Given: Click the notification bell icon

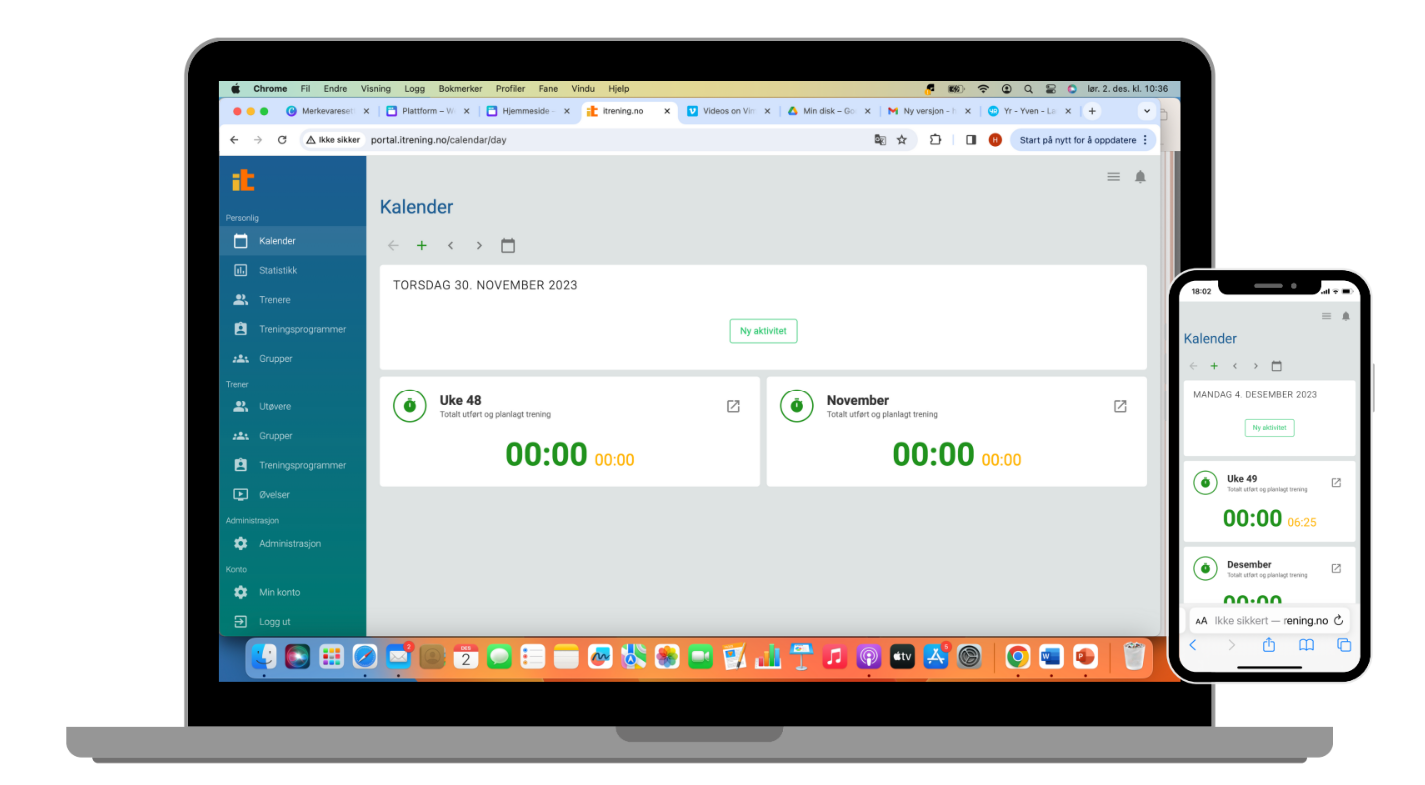Looking at the screenshot, I should tap(1140, 177).
